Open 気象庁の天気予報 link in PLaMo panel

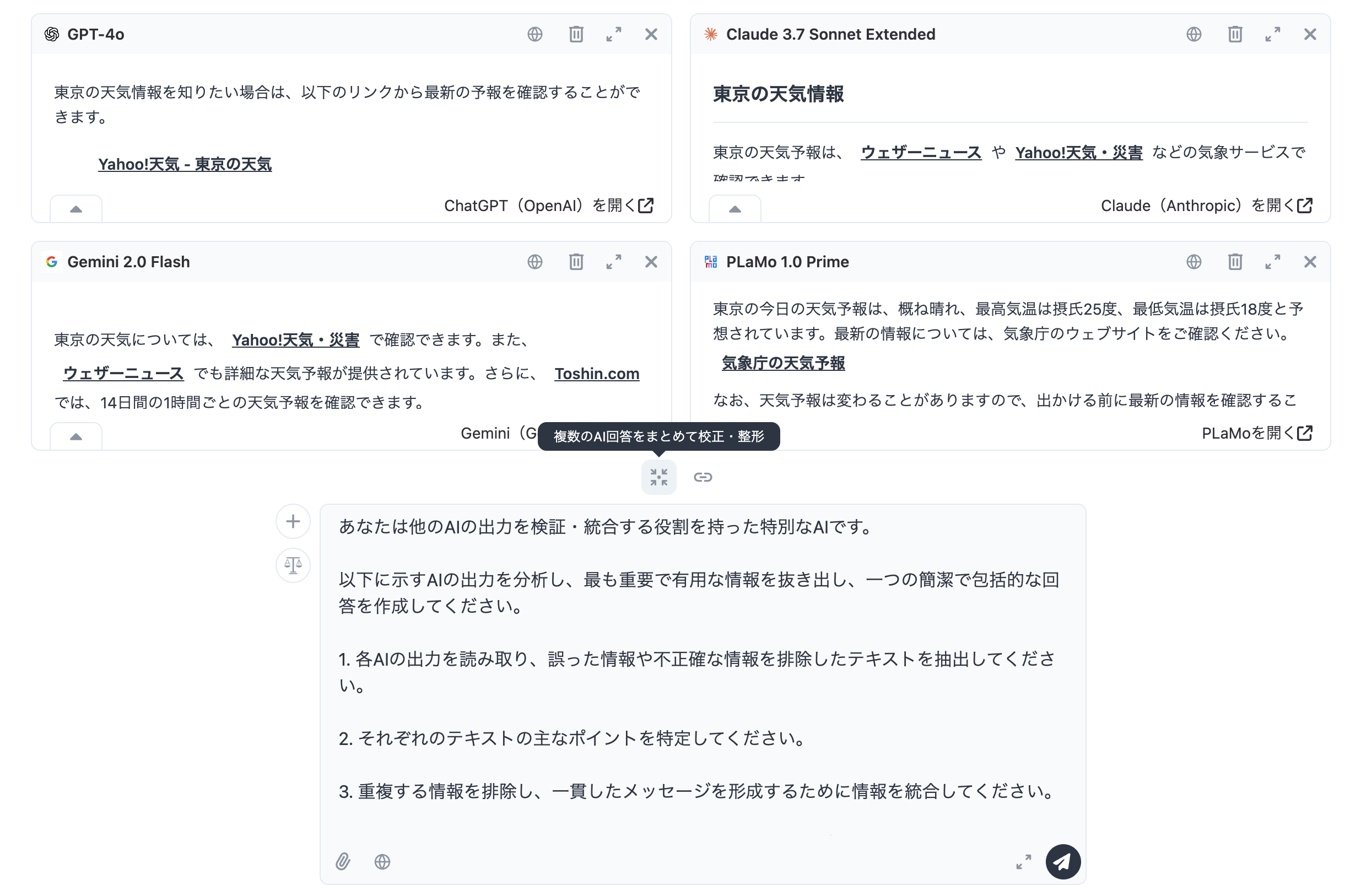[x=783, y=363]
